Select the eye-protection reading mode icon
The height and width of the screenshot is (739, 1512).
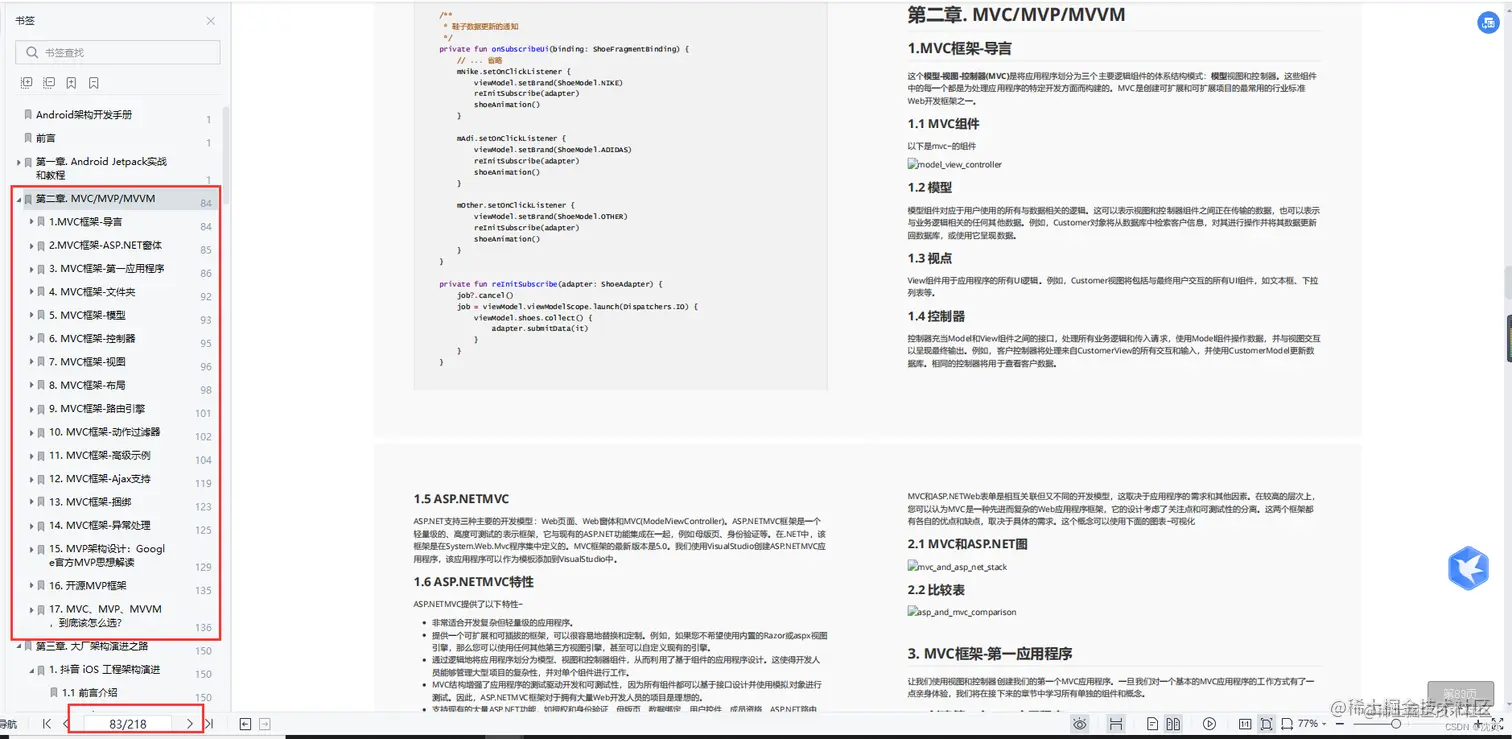1078,723
